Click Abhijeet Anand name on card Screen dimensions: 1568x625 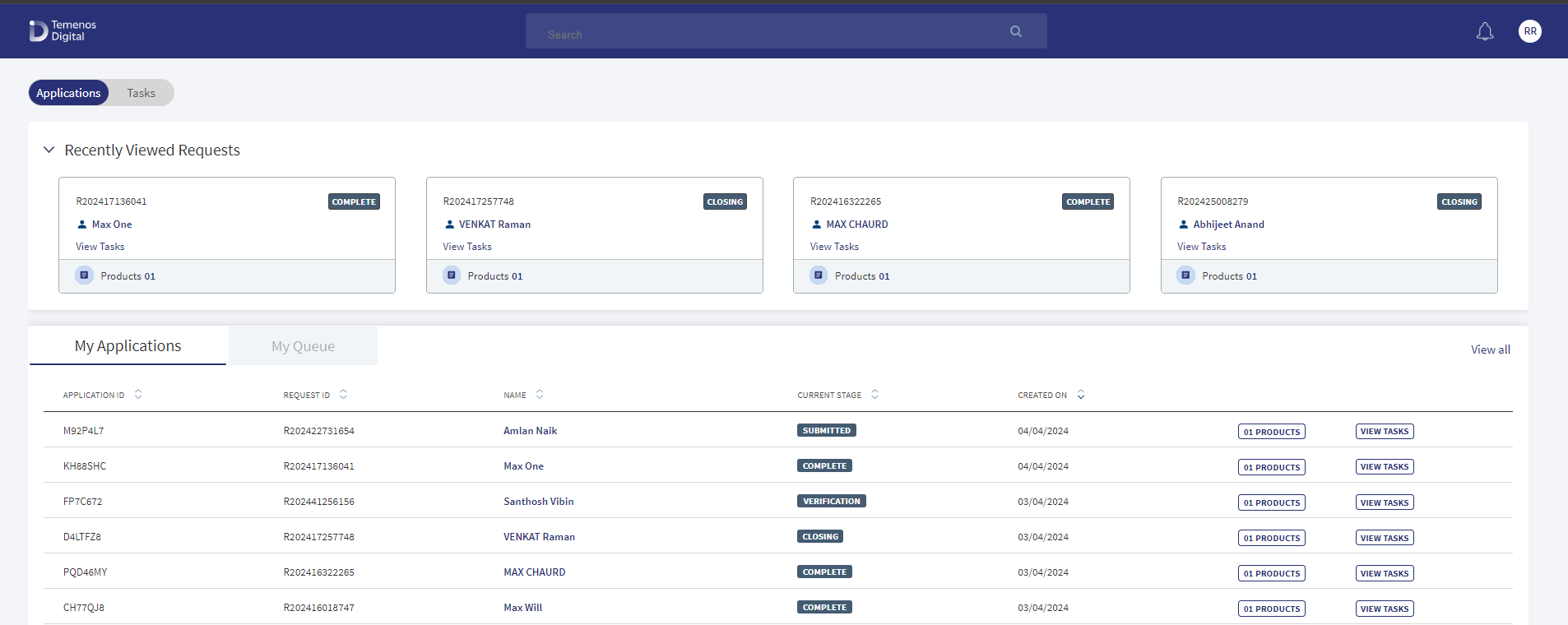click(1228, 225)
